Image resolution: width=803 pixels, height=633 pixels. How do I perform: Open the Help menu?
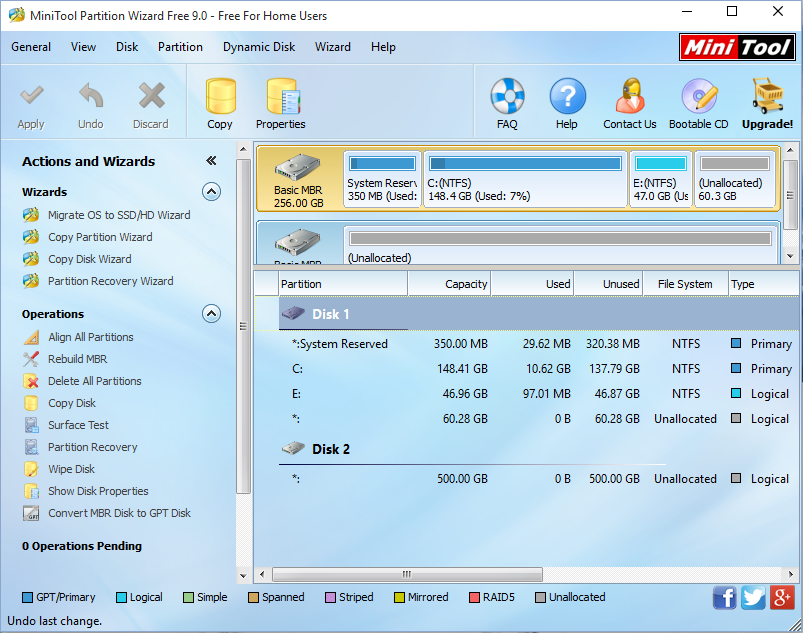click(384, 47)
